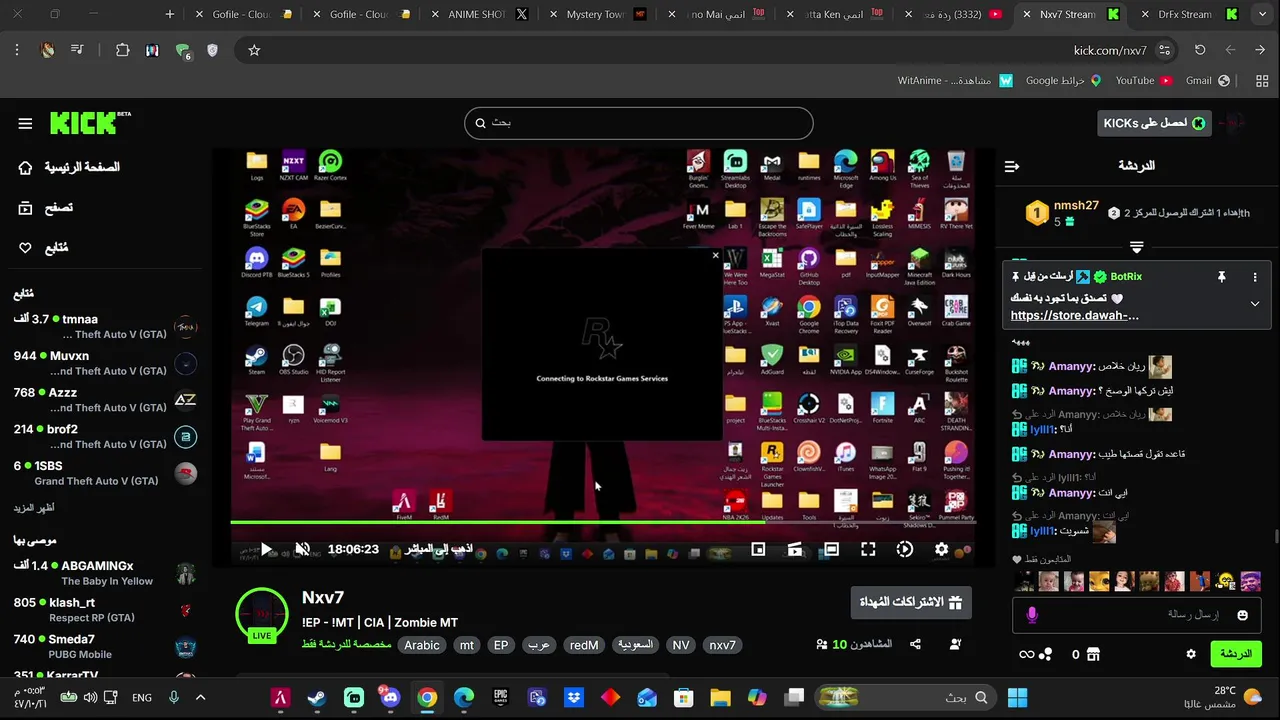The height and width of the screenshot is (720, 1280).
Task: Open chat settings gear icon
Action: pyautogui.click(x=1191, y=654)
